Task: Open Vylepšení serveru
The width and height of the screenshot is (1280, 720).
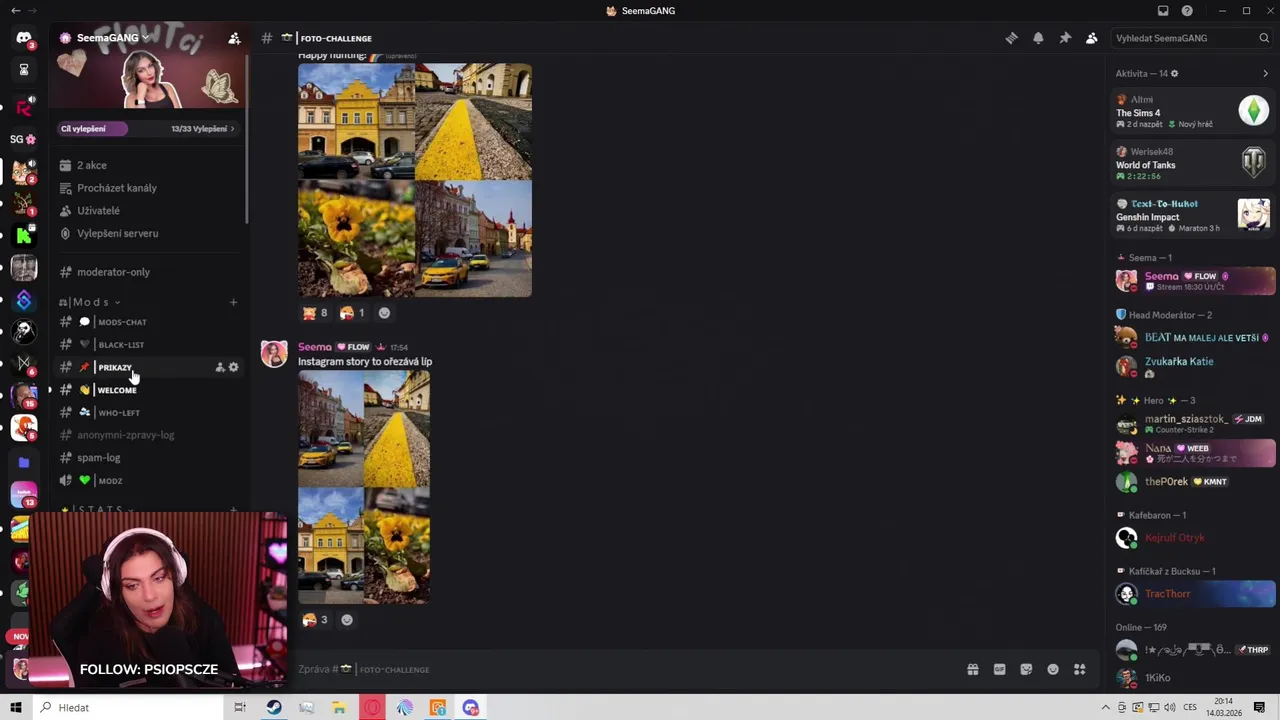Action: pos(148,233)
